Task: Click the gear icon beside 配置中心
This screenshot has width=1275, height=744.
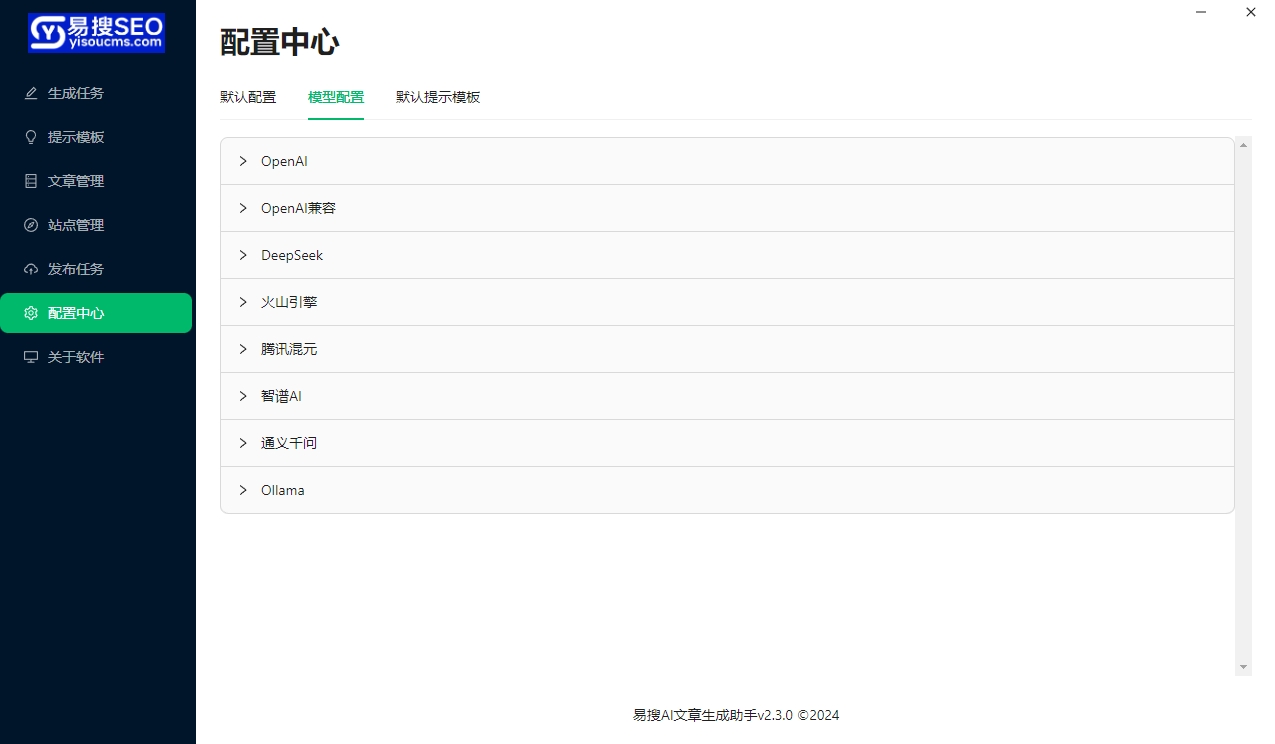Action: pyautogui.click(x=31, y=313)
